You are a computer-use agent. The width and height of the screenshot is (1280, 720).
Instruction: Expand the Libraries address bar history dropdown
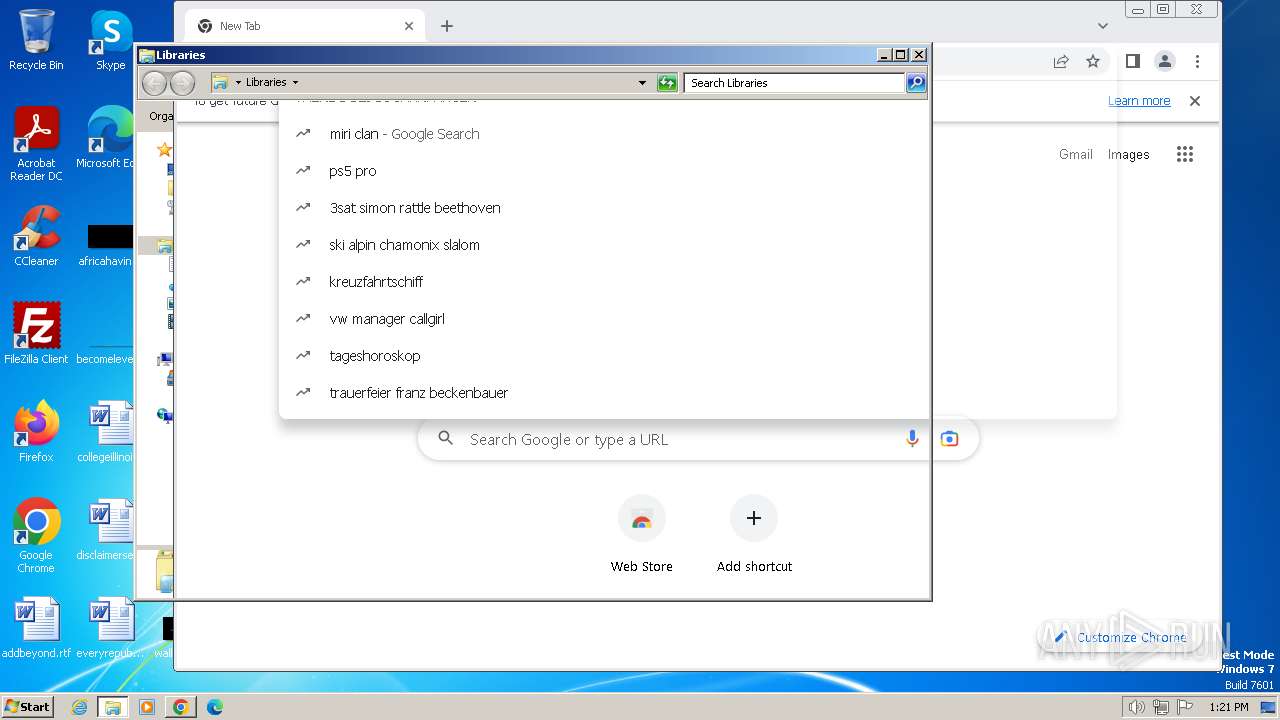pos(642,83)
